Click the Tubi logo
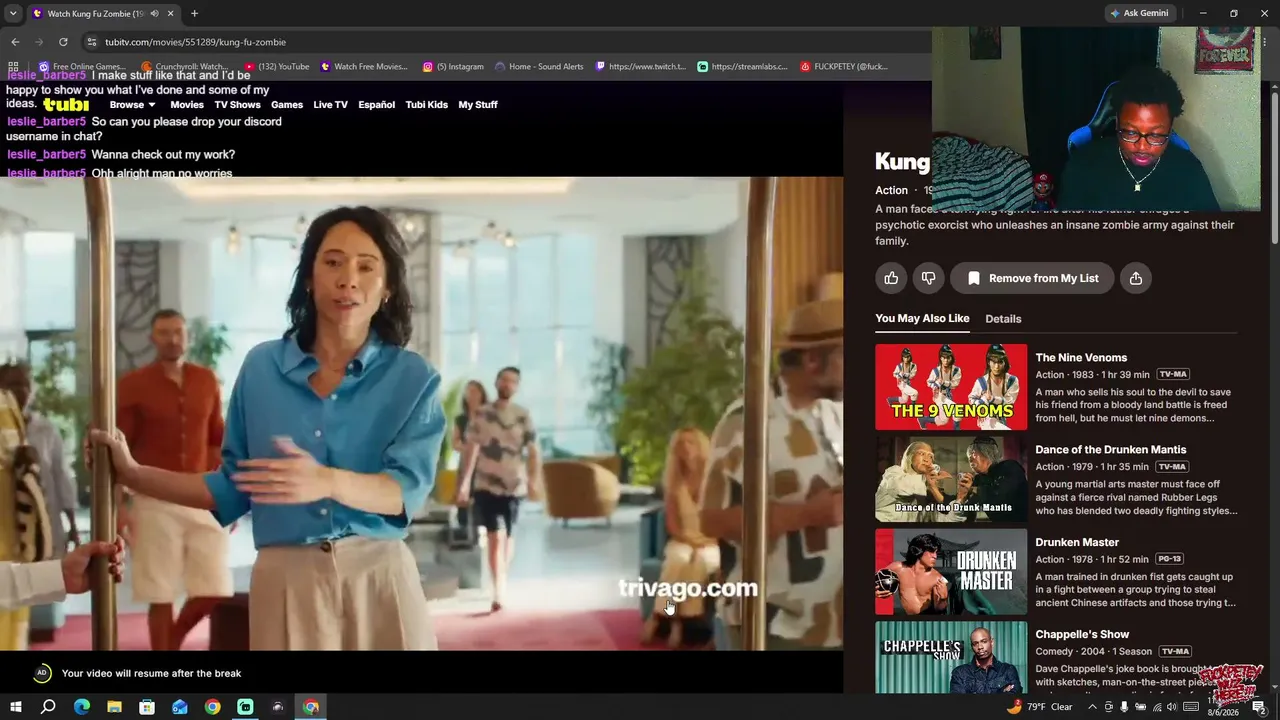The width and height of the screenshot is (1280, 720). pos(66,104)
